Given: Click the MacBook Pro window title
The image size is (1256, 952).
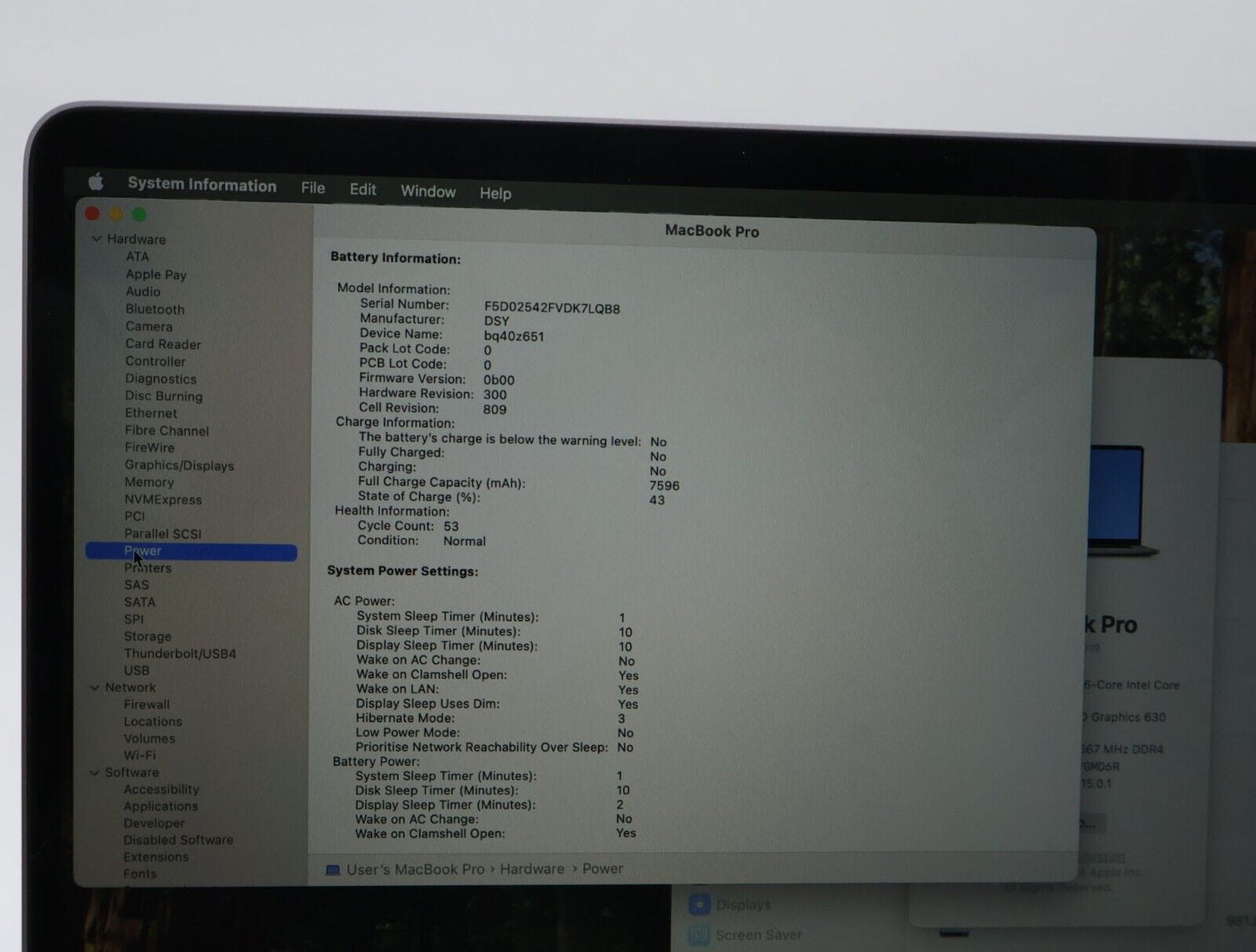Looking at the screenshot, I should pos(712,231).
